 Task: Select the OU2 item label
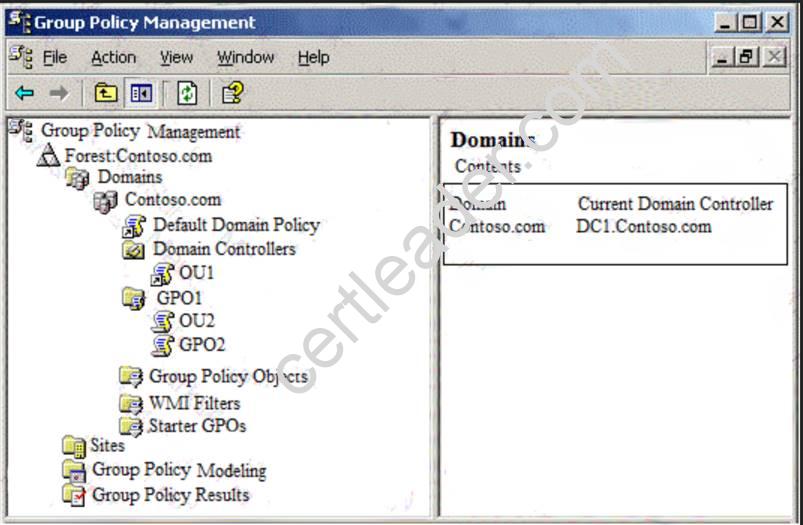point(197,321)
